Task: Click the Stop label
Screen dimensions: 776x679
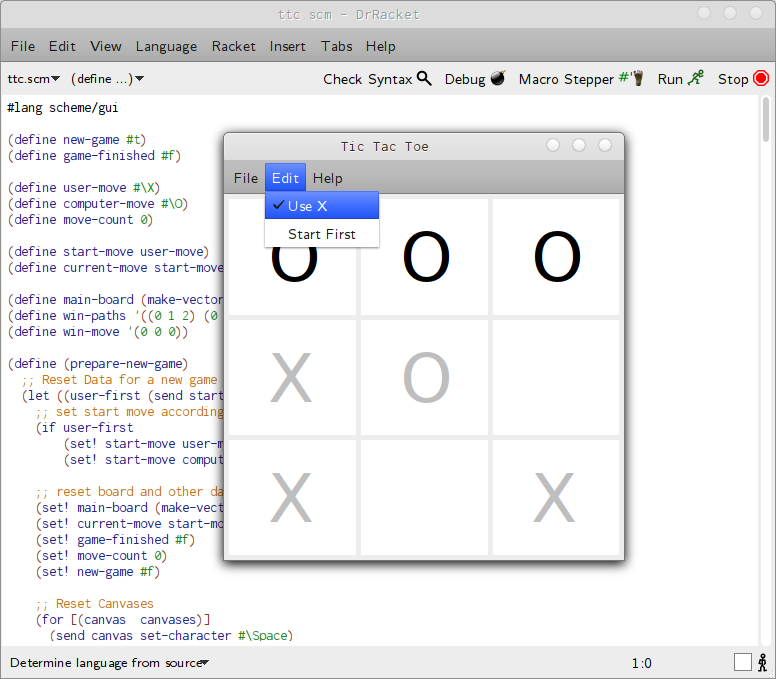Action: coord(733,79)
